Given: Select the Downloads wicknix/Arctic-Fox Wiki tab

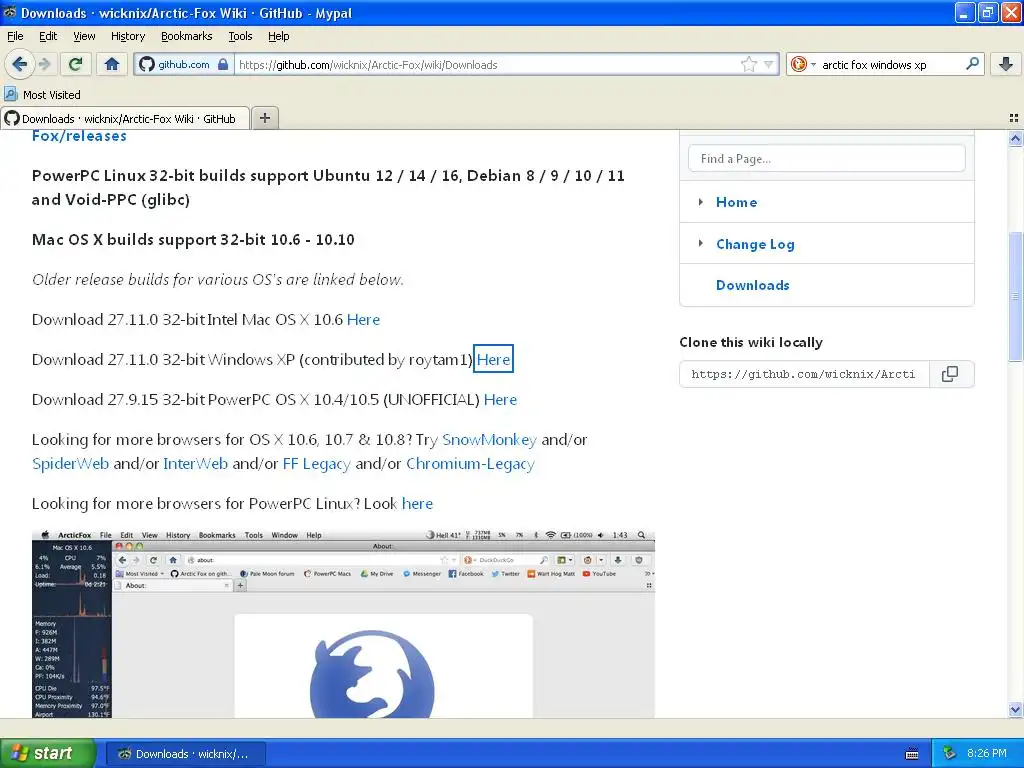Looking at the screenshot, I should coord(125,118).
